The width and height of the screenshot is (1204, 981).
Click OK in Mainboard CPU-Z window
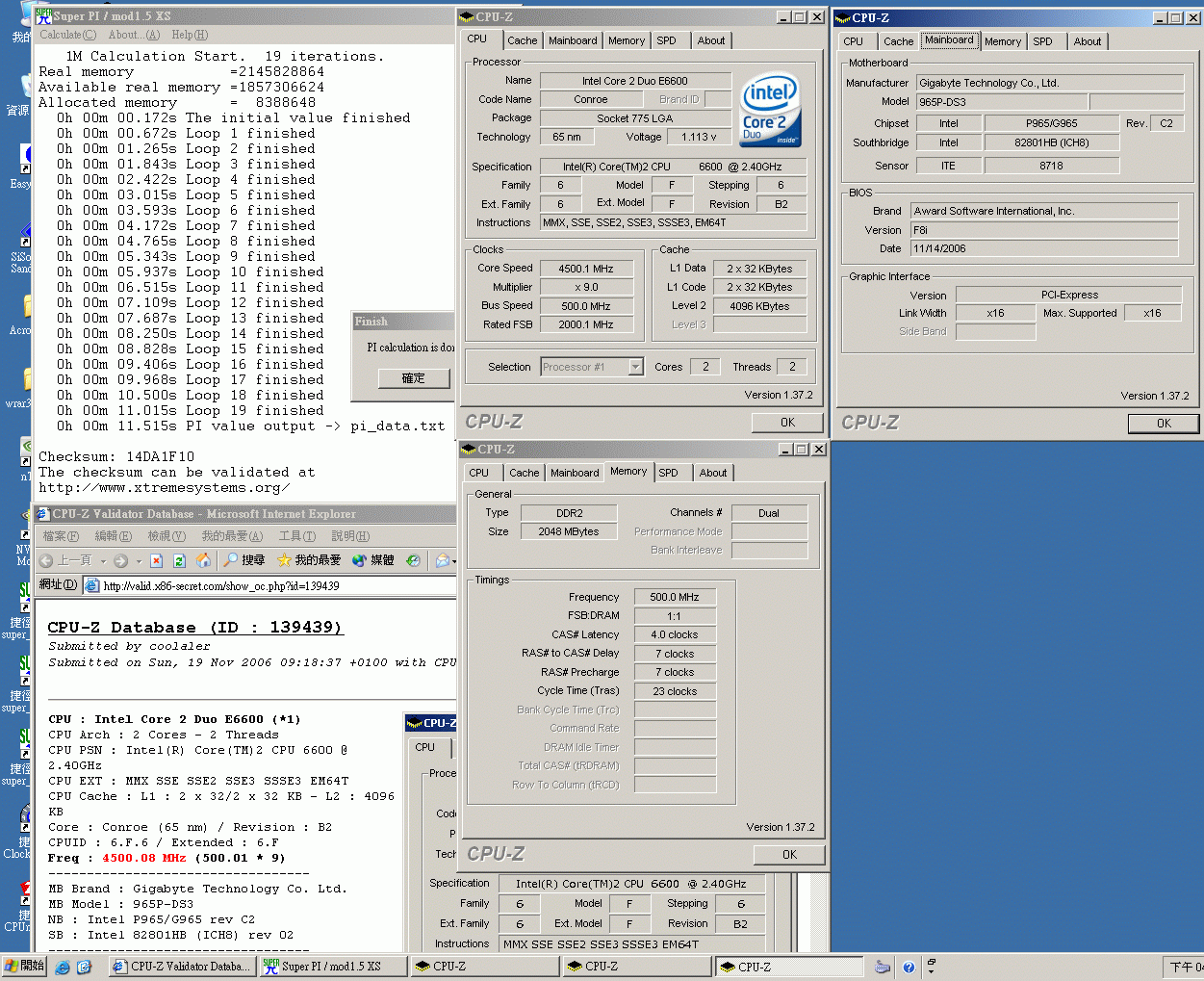coord(1164,424)
